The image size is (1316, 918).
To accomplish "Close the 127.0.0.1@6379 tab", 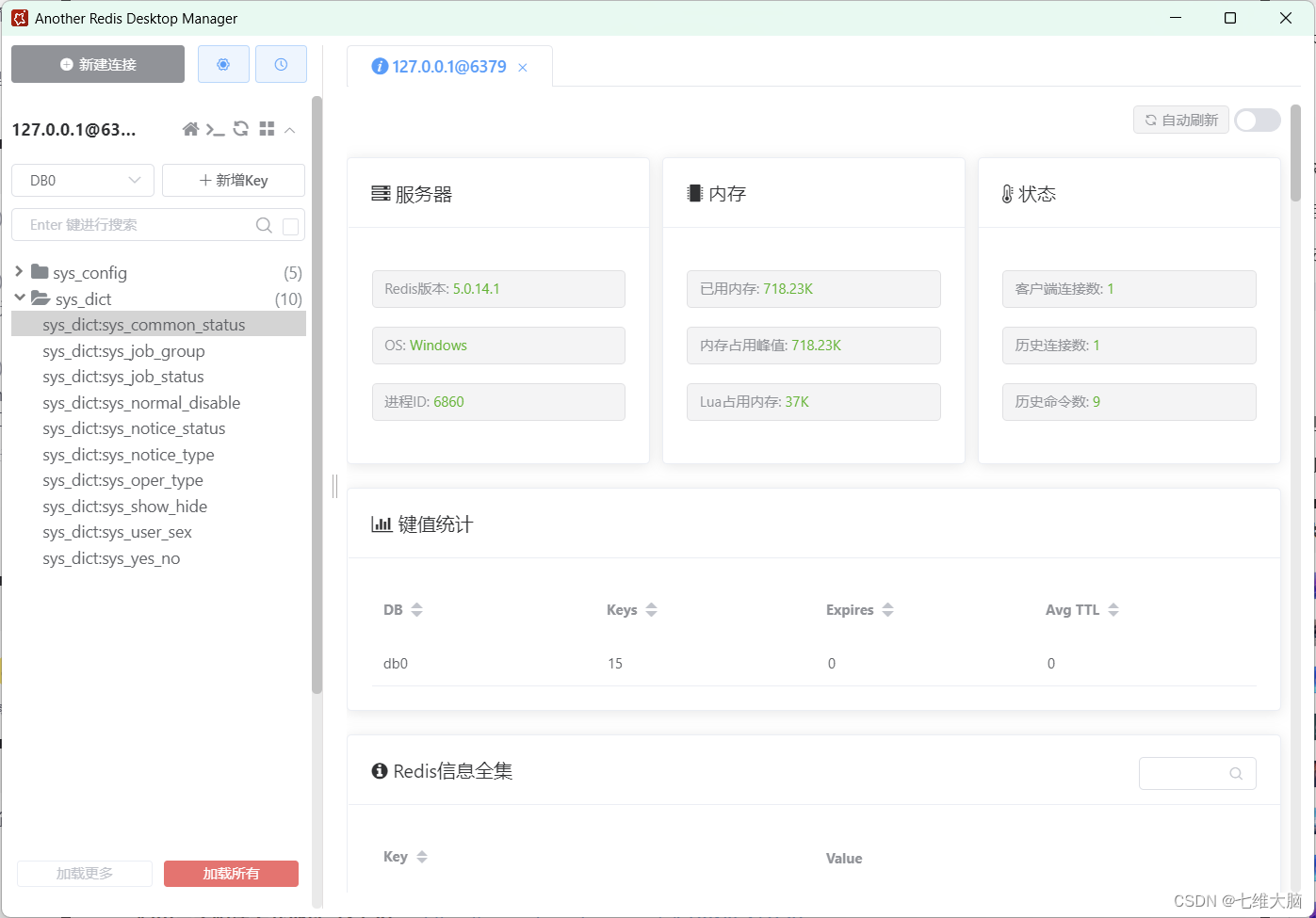I will click(523, 68).
